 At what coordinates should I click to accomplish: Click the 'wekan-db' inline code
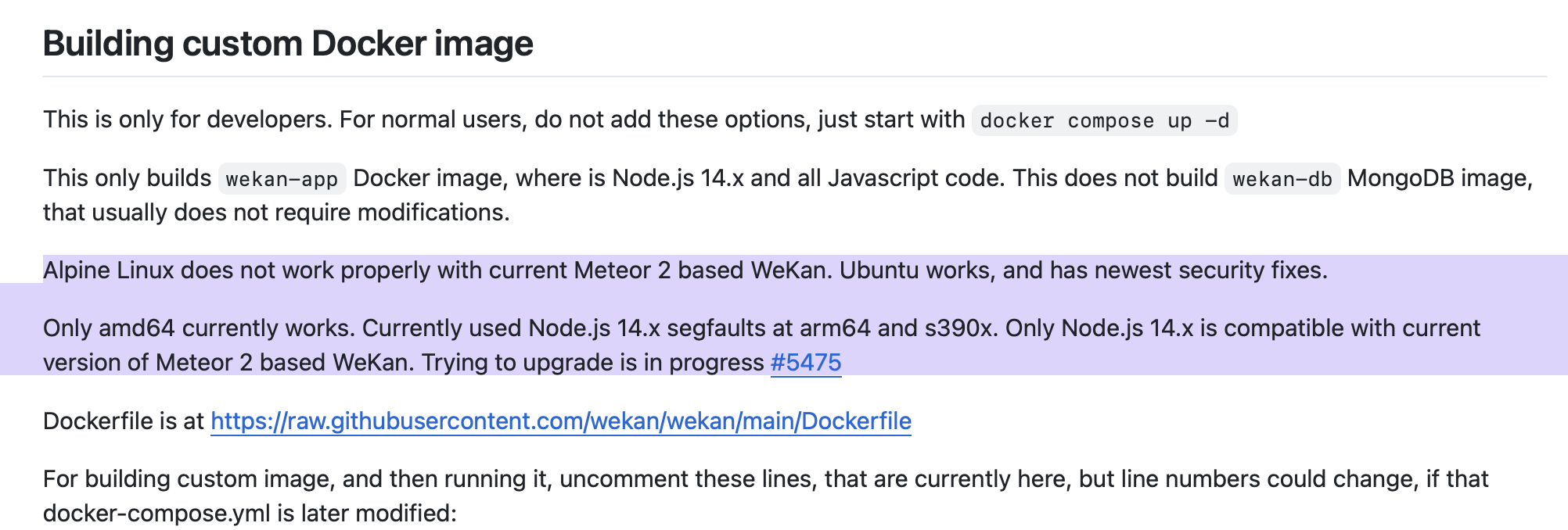[x=1282, y=179]
